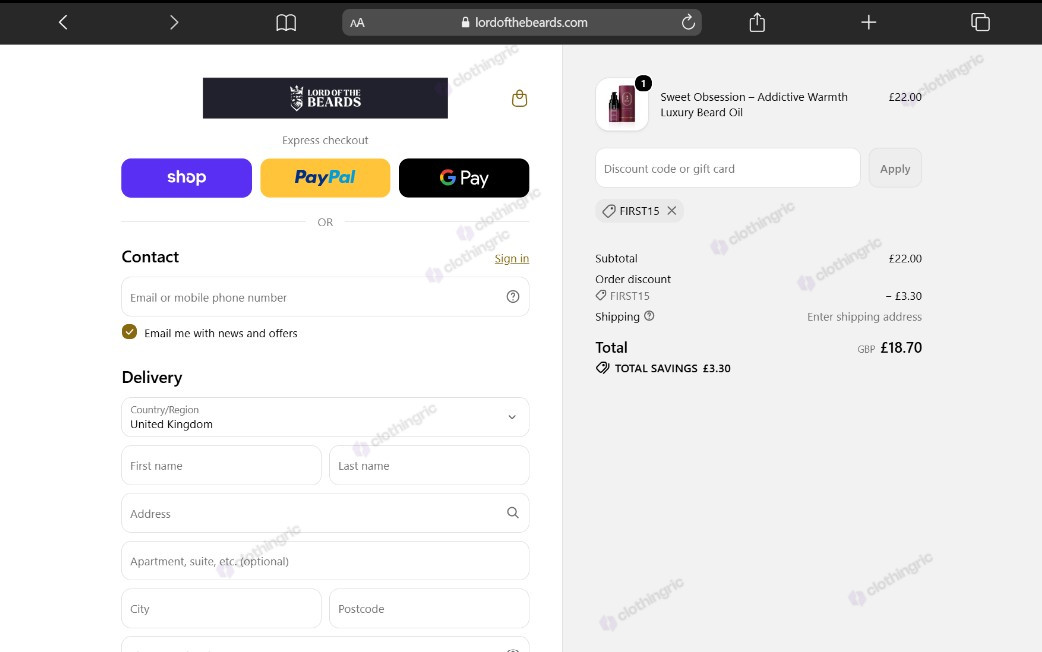Focus the Discount code or gift card field
Viewport: 1042px width, 652px height.
click(x=728, y=168)
